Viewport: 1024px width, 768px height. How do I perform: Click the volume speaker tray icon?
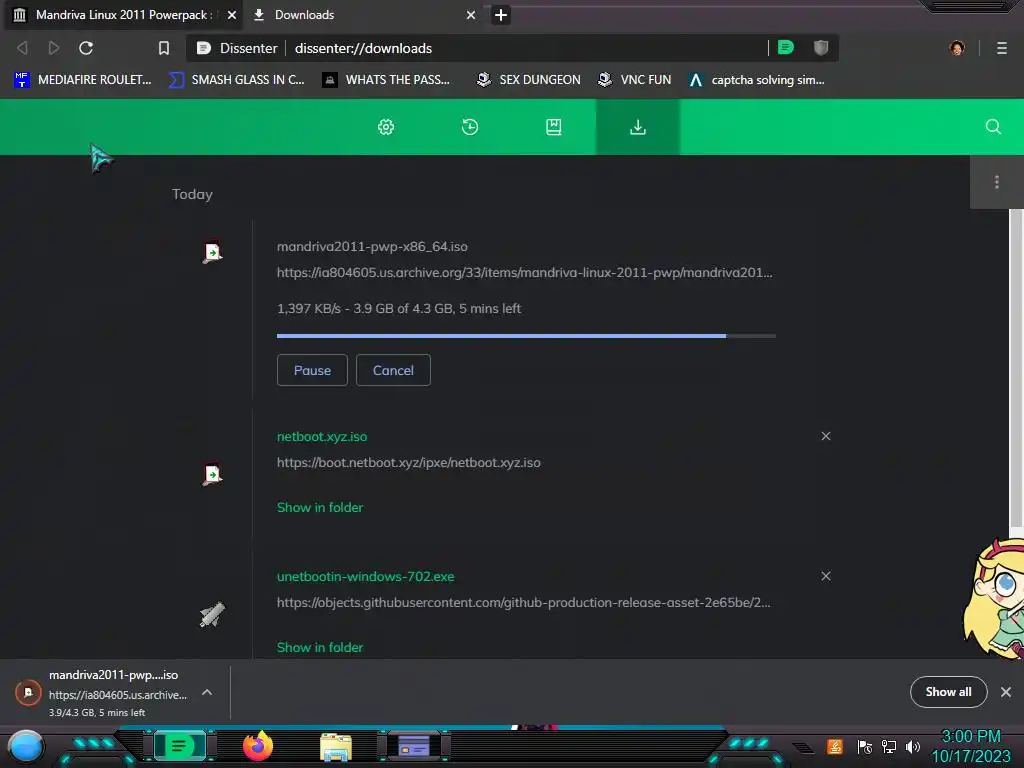point(913,746)
